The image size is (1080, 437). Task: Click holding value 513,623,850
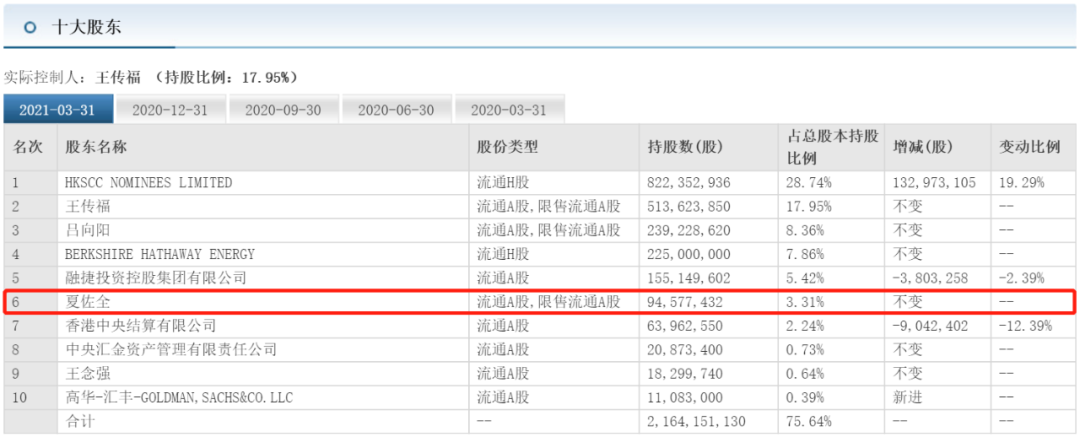689,206
